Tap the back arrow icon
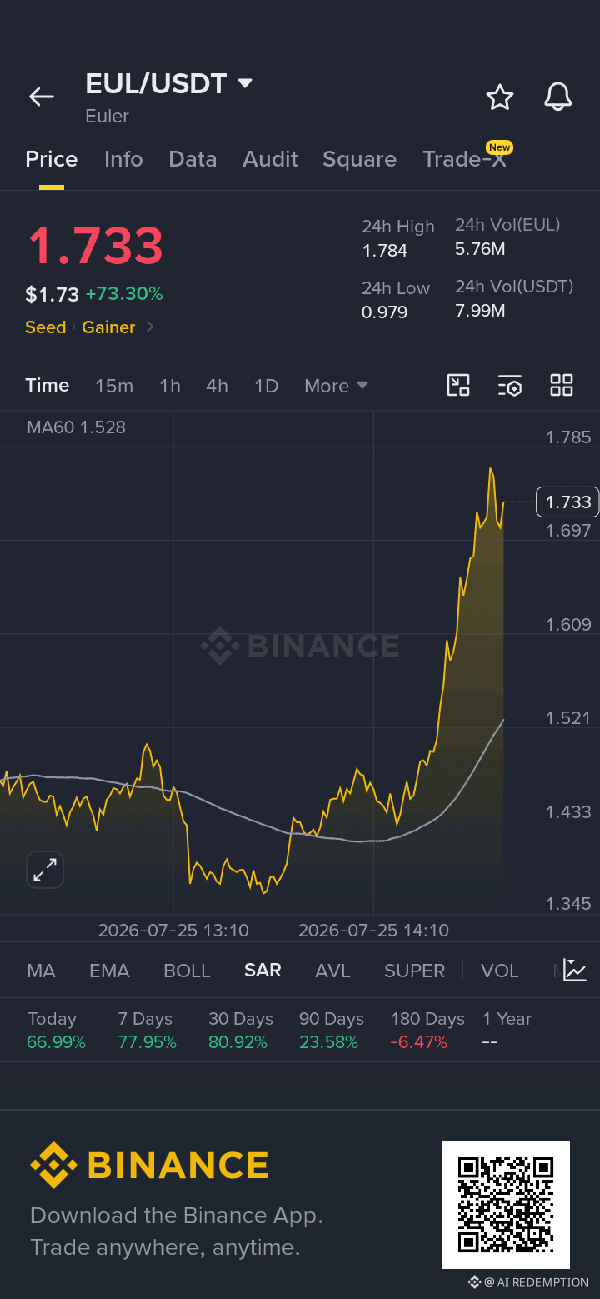 tap(41, 97)
